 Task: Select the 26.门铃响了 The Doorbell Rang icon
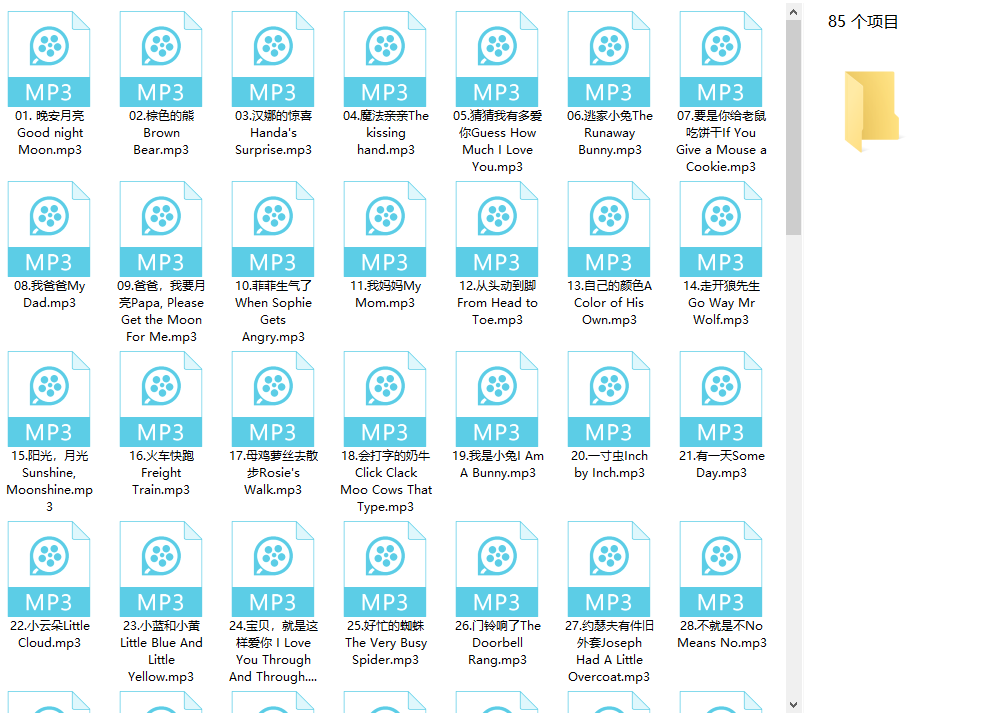pos(497,569)
